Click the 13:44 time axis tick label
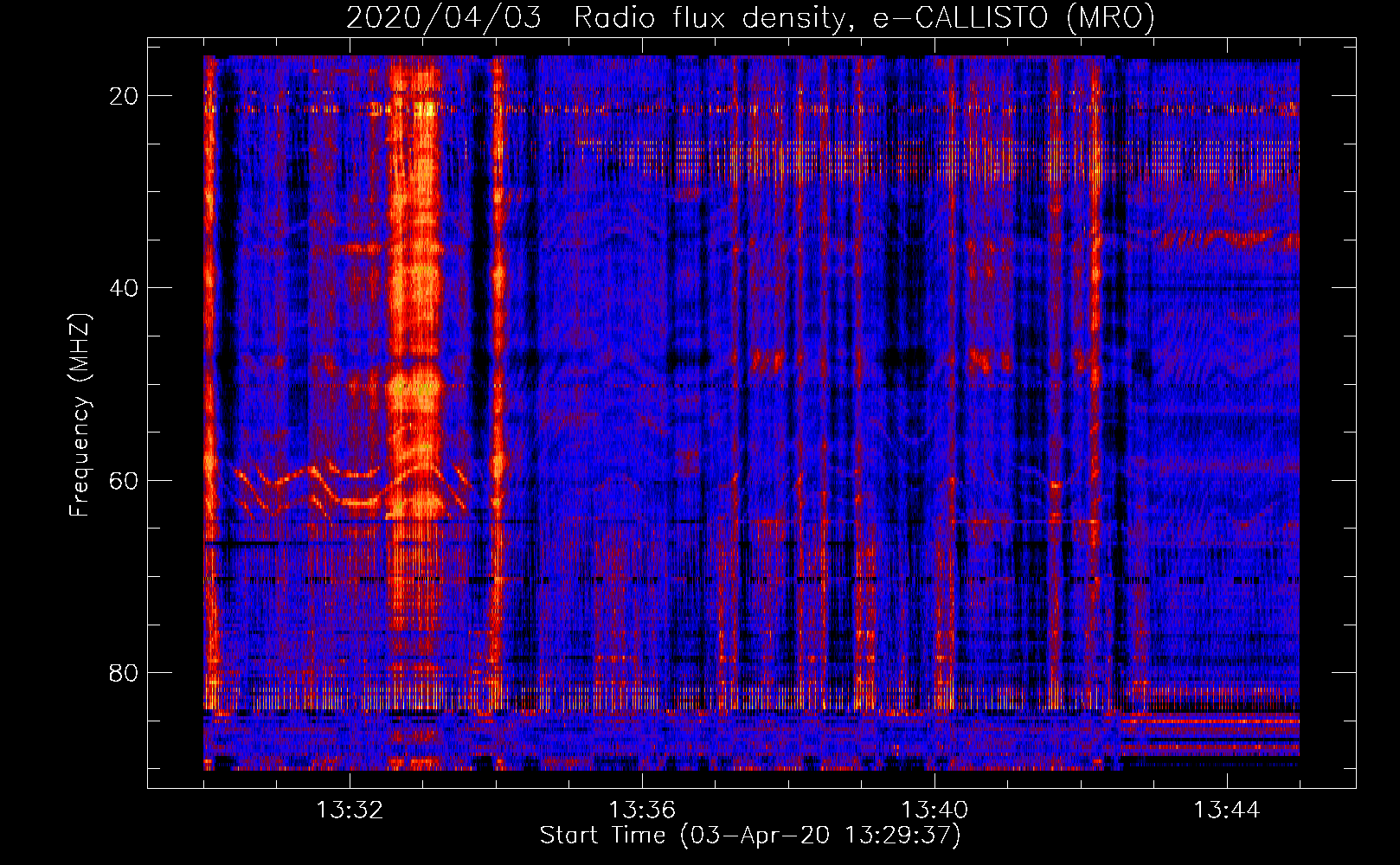Viewport: 1400px width, 865px height. point(1227,811)
